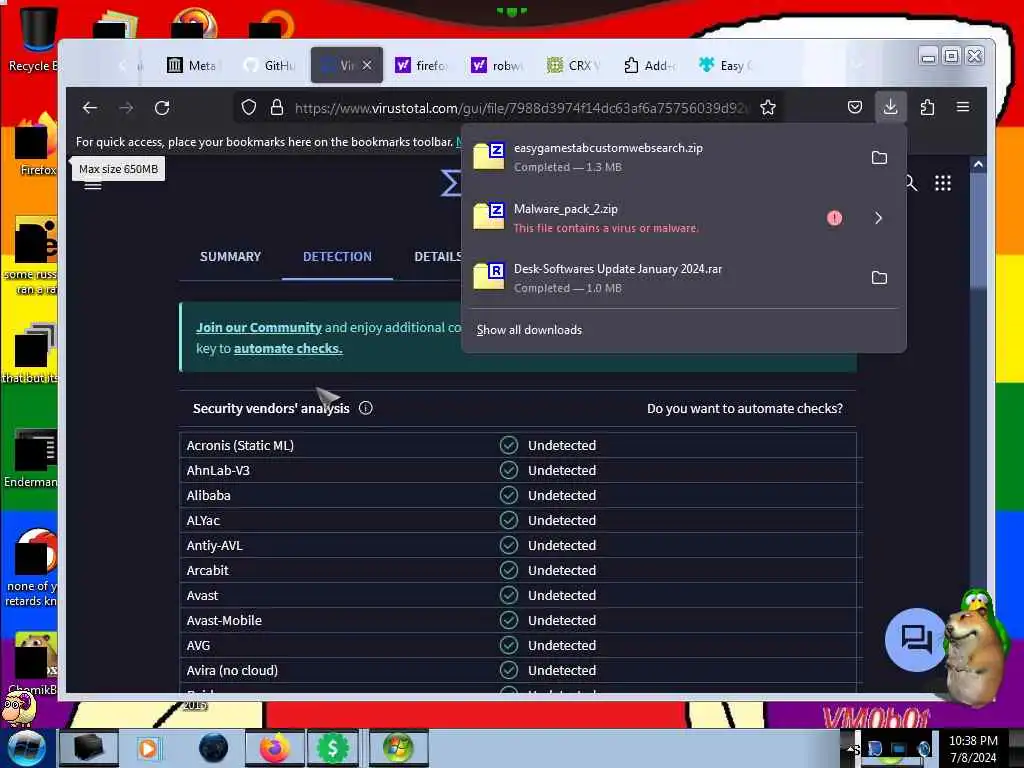Click the Undetected check icon for AVG

[509, 645]
